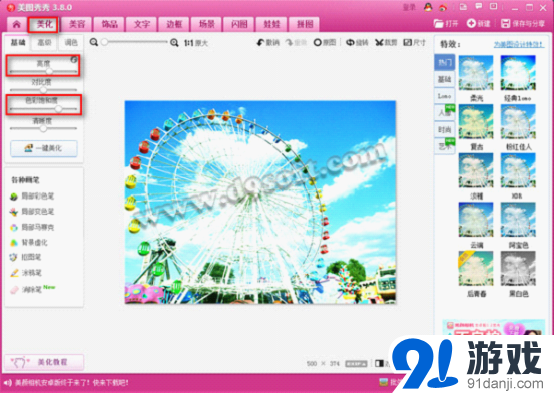This screenshot has width=555, height=393.
Task: Select the rotate tool icon
Action: click(350, 42)
